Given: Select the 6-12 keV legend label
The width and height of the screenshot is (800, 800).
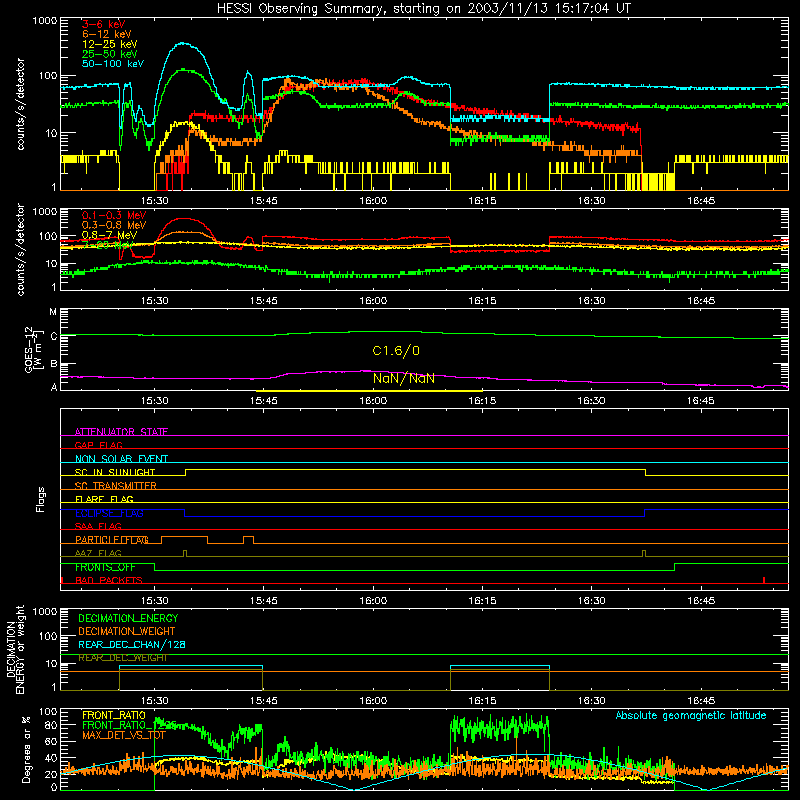Looking at the screenshot, I should click(107, 34).
